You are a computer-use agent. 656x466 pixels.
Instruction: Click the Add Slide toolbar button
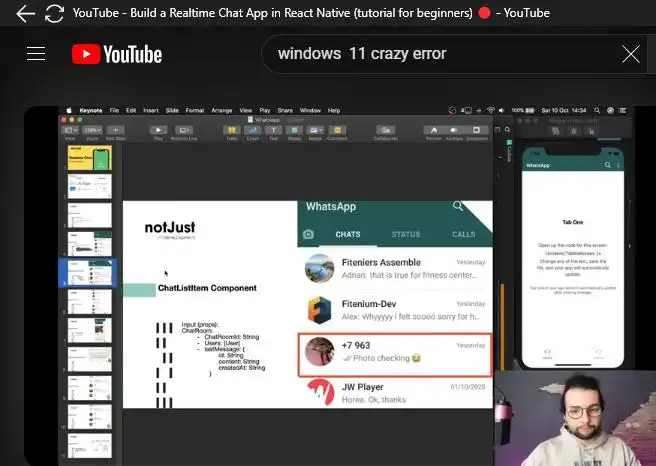116,130
